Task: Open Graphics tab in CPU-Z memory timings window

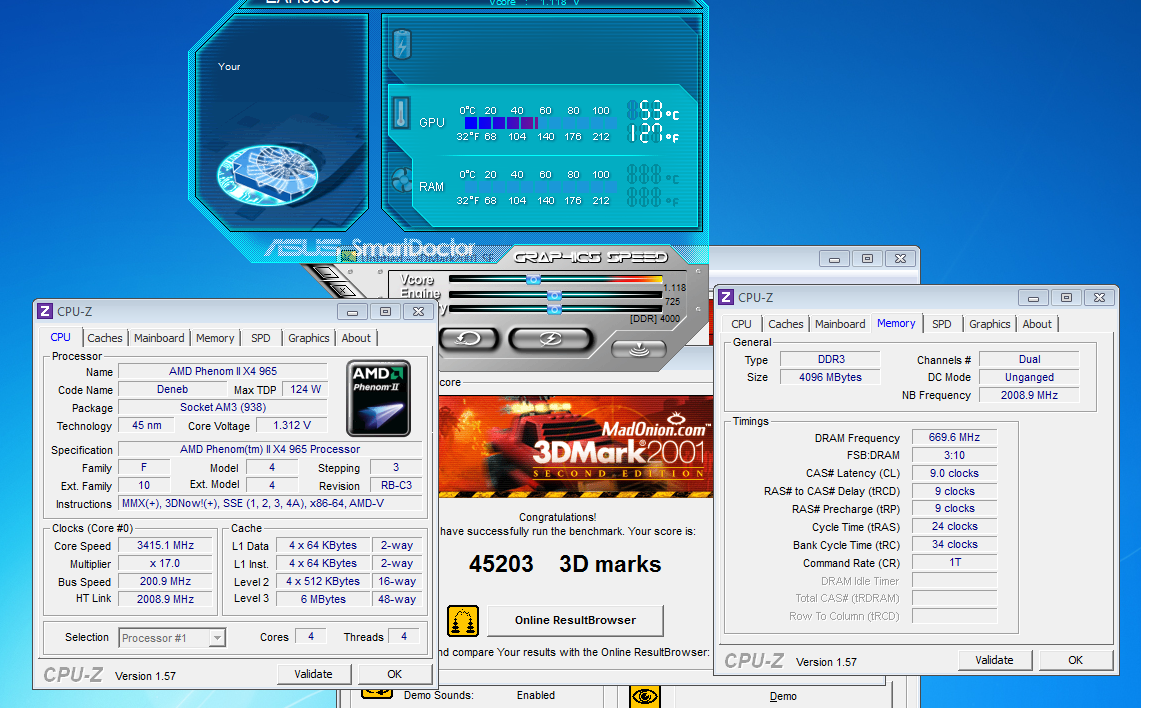Action: coord(990,324)
